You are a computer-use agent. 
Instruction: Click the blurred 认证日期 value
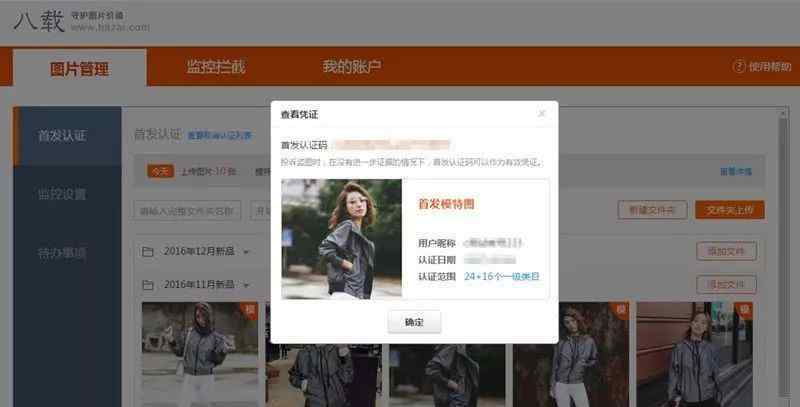point(490,260)
